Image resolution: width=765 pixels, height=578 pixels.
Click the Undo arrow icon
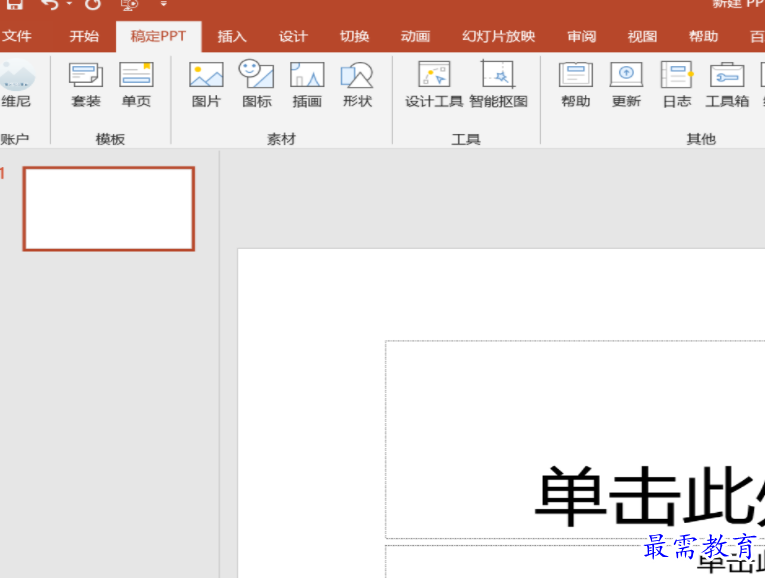point(50,4)
